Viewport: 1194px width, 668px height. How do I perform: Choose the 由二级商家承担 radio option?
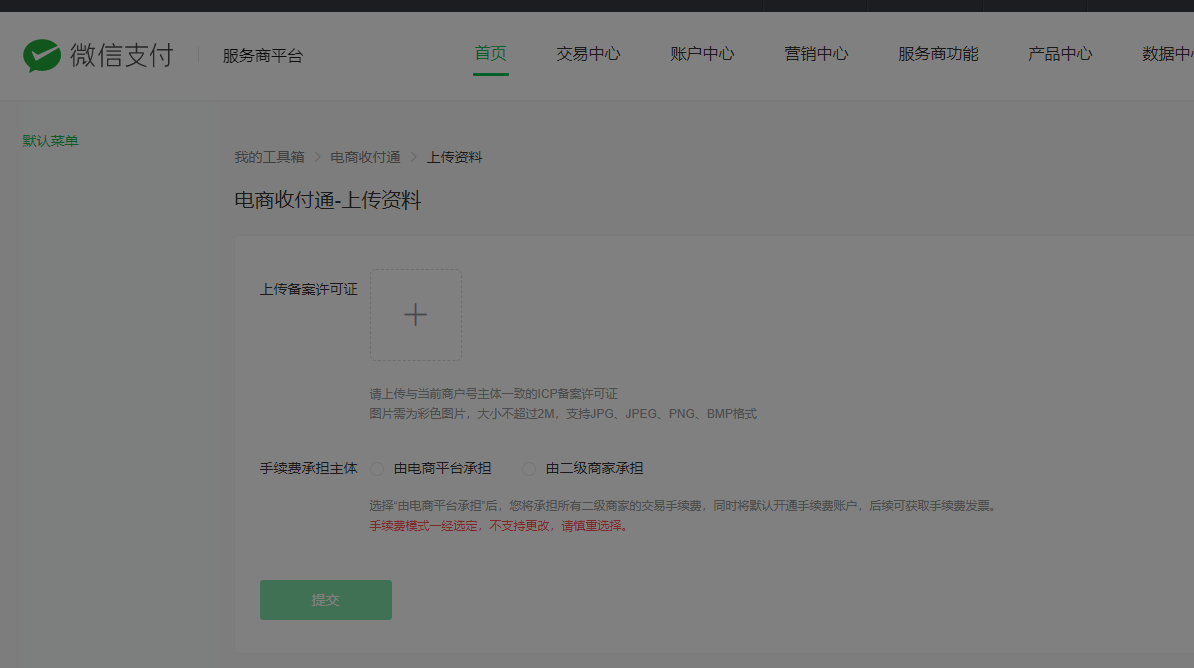tap(529, 468)
